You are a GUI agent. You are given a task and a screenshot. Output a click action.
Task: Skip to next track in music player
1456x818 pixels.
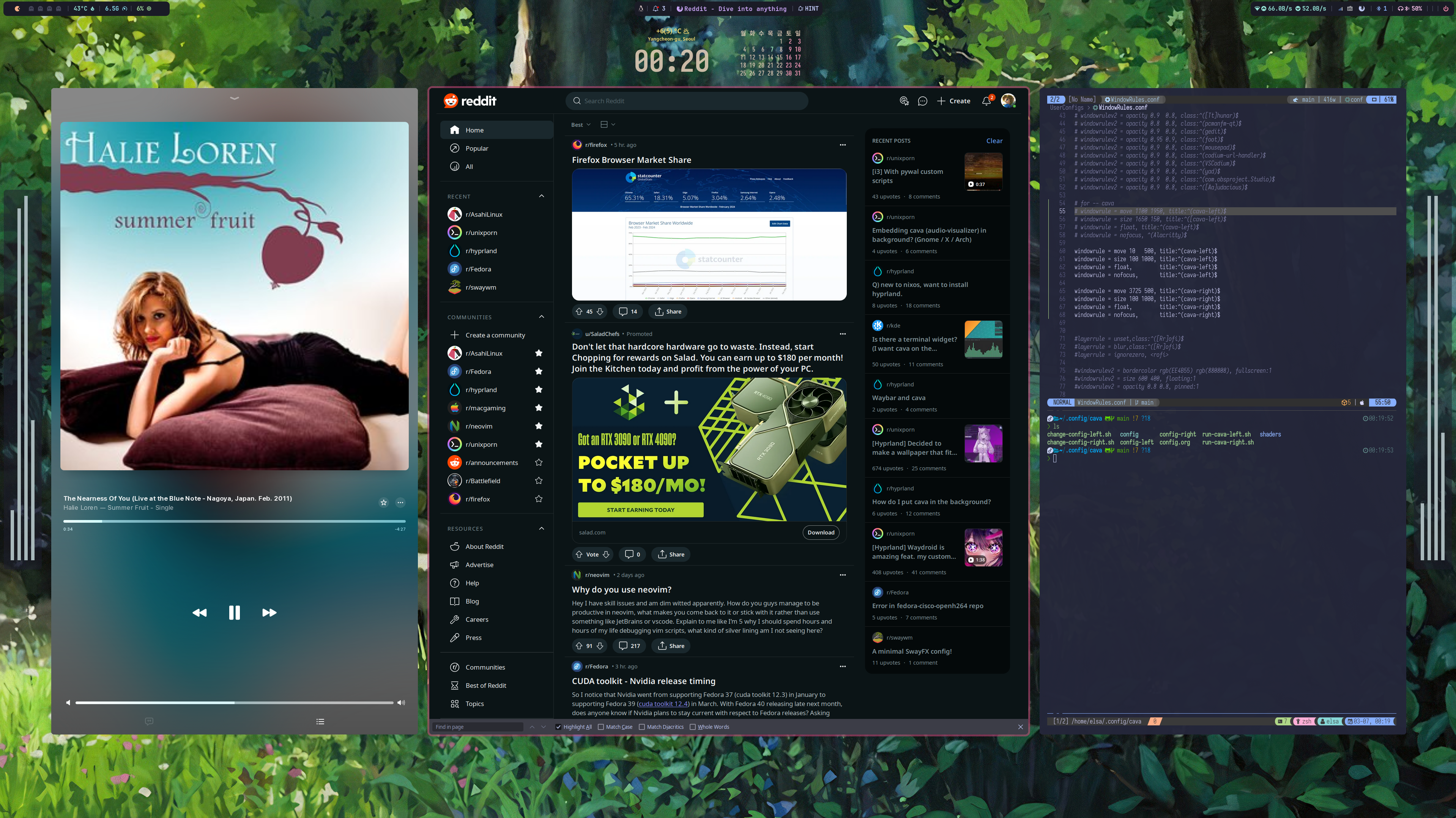[x=269, y=613]
